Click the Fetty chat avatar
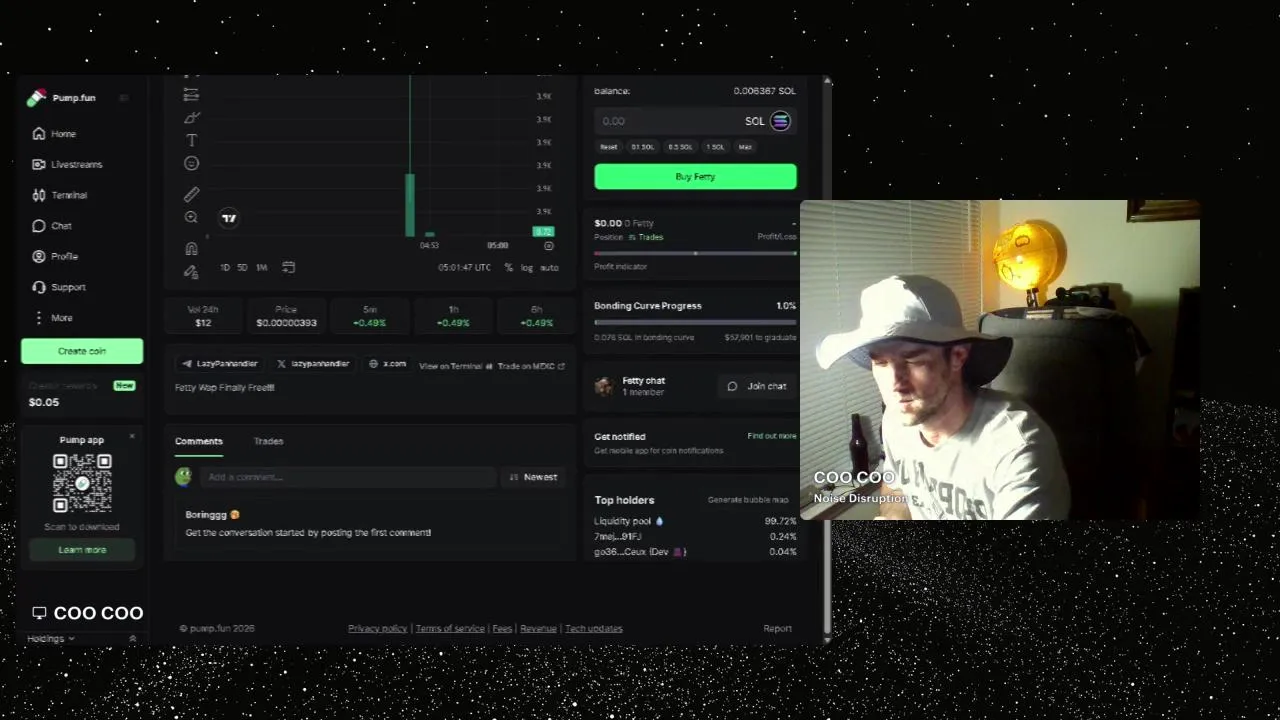Viewport: 1280px width, 720px height. 603,386
